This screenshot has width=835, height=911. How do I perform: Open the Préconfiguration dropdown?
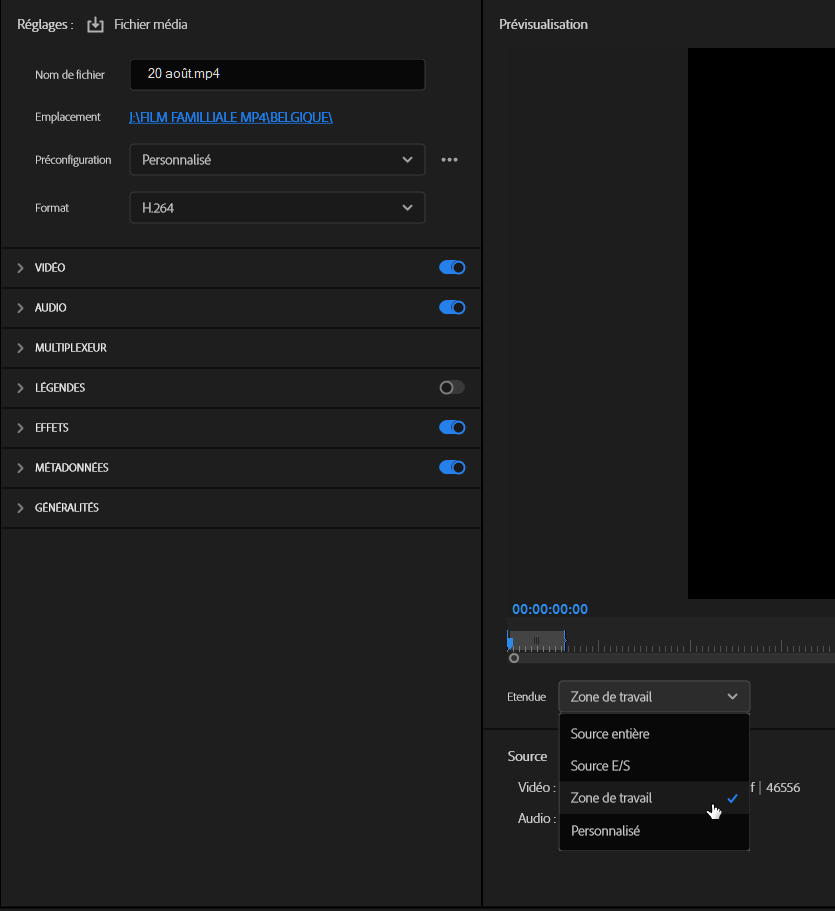[277, 160]
